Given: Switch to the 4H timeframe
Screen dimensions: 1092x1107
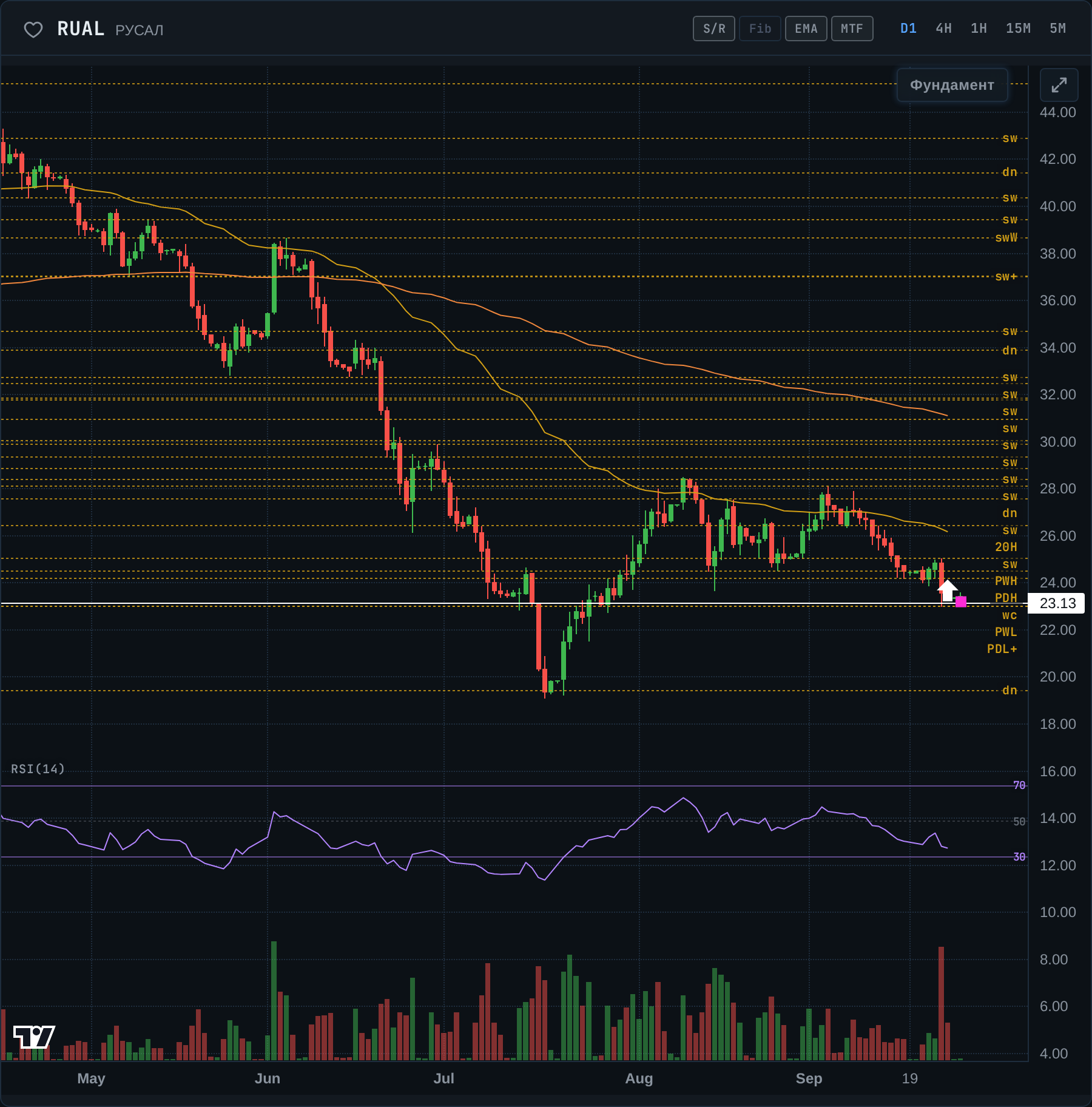Looking at the screenshot, I should pos(943,29).
